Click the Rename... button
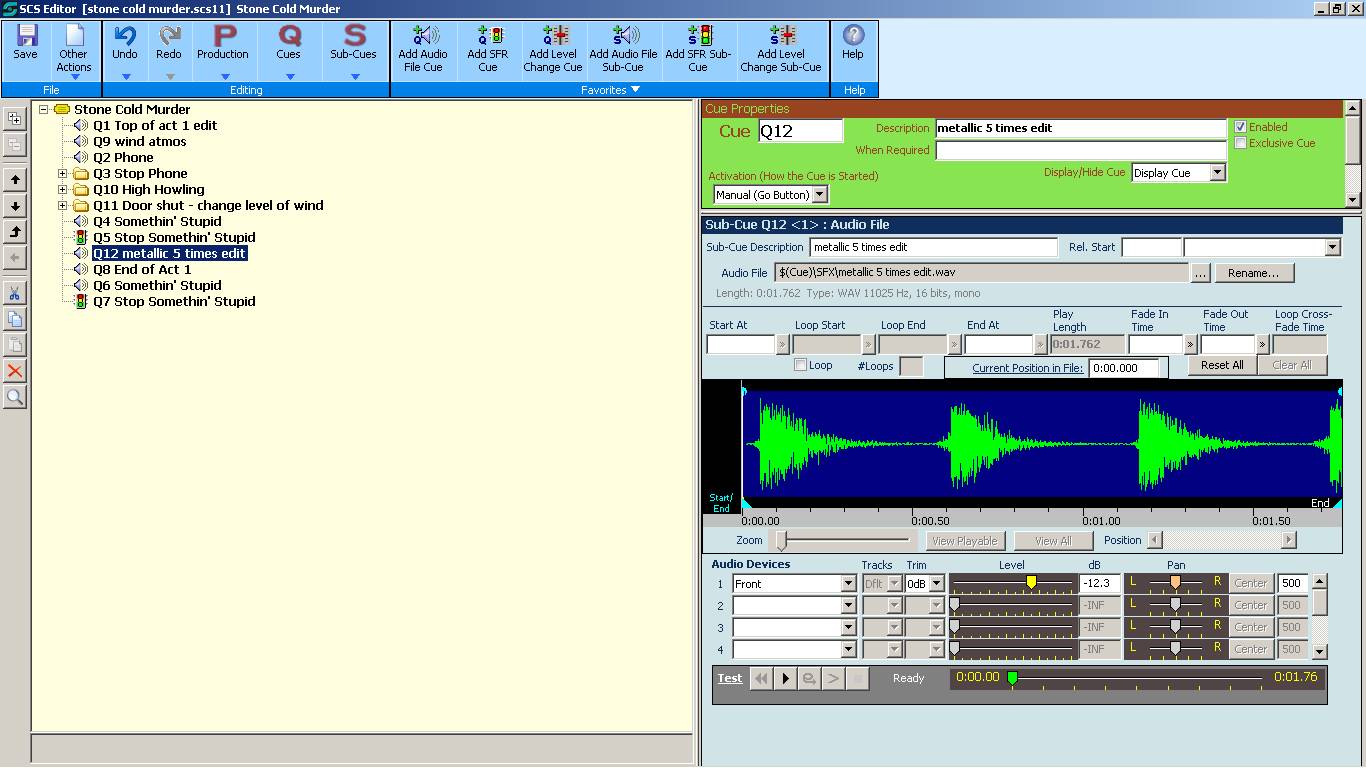The image size is (1366, 768). [x=1254, y=273]
